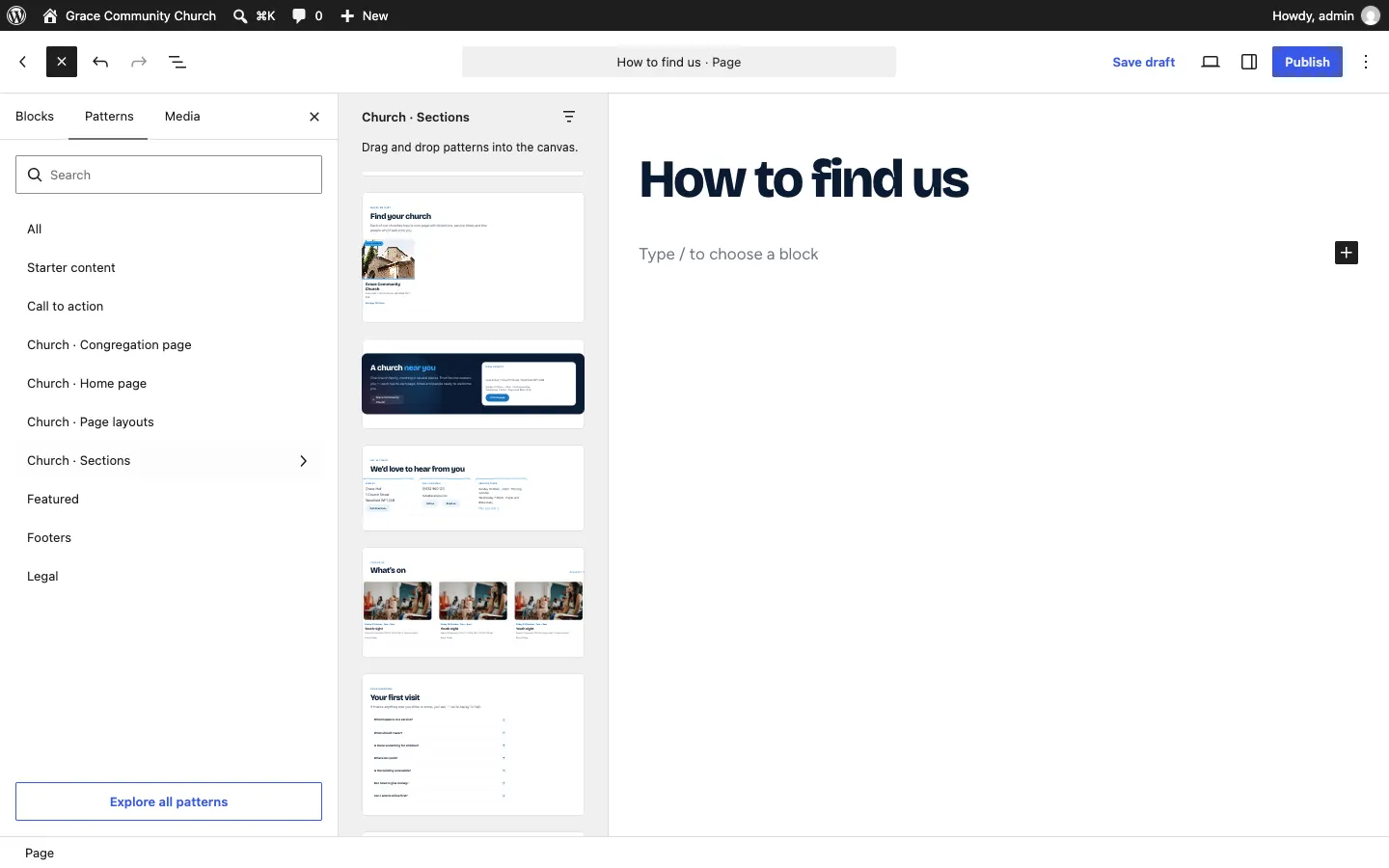This screenshot has width=1389, height=868.
Task: Switch to the Media tab
Action: tap(182, 117)
